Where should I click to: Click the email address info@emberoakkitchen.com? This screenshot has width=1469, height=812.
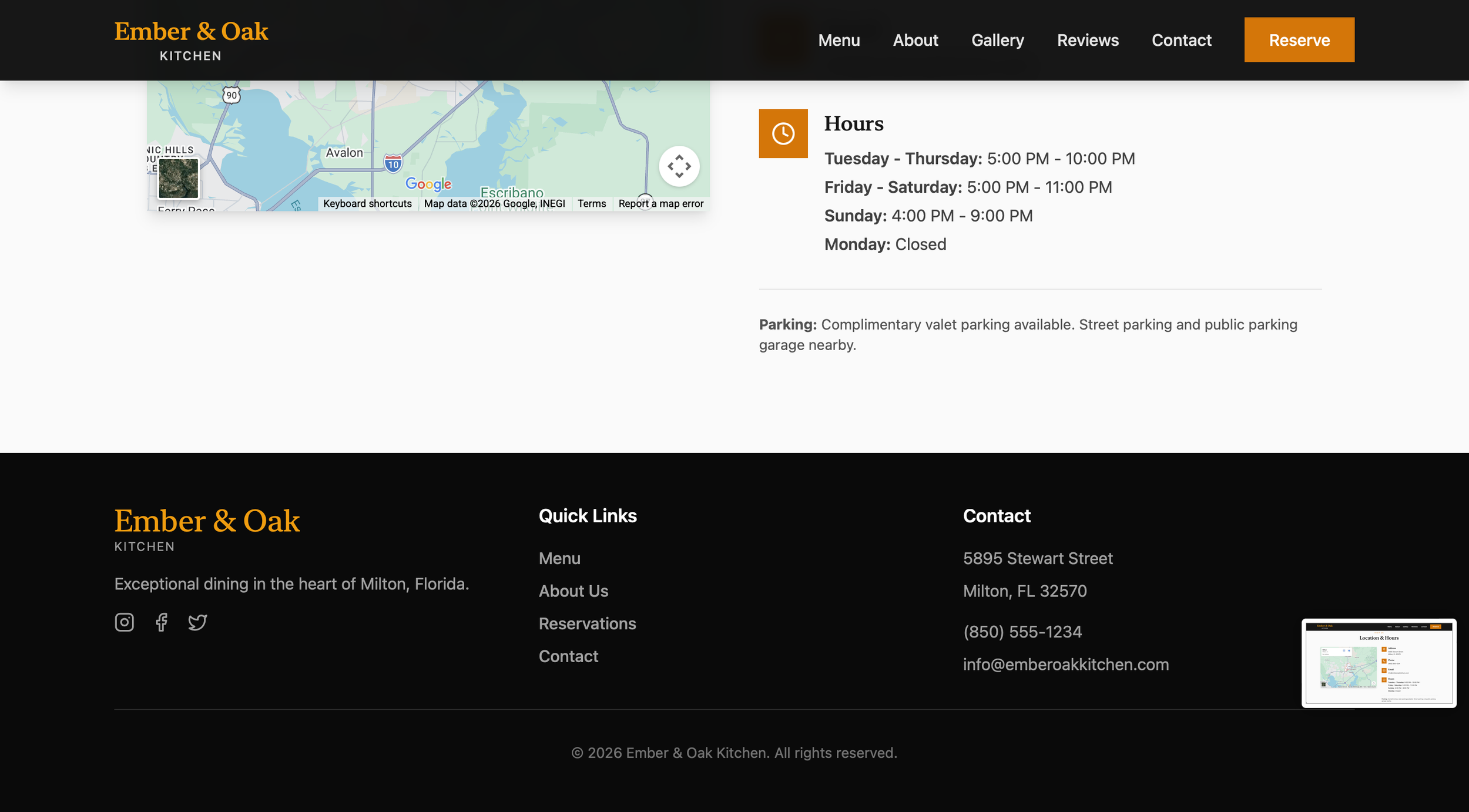click(1066, 664)
